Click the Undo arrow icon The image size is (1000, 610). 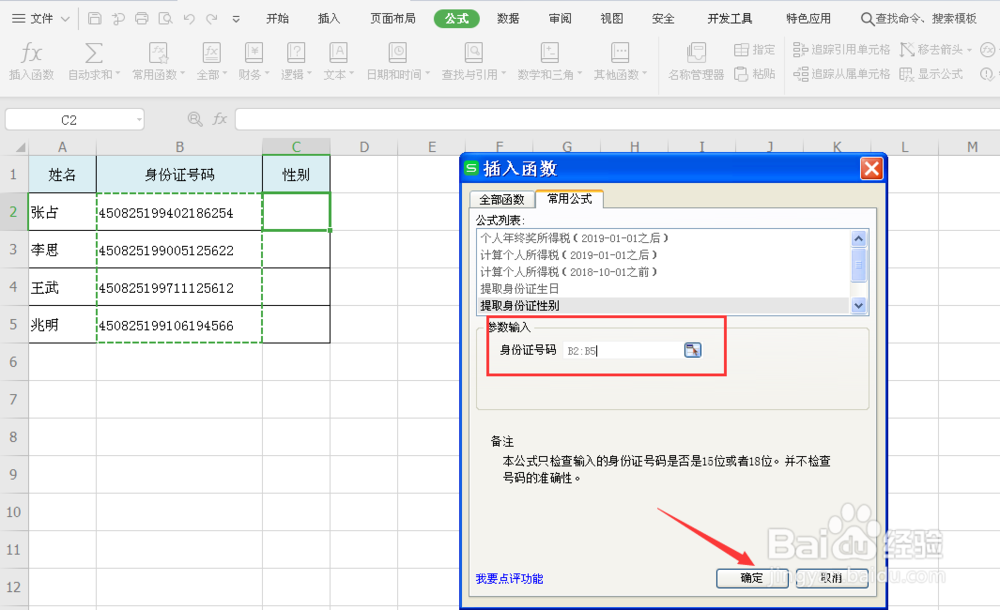[x=189, y=19]
